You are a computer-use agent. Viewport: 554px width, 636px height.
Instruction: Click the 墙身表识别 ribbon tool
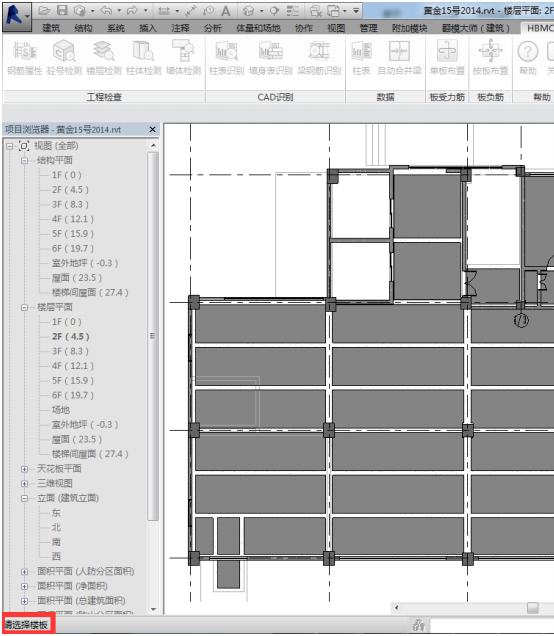(271, 58)
